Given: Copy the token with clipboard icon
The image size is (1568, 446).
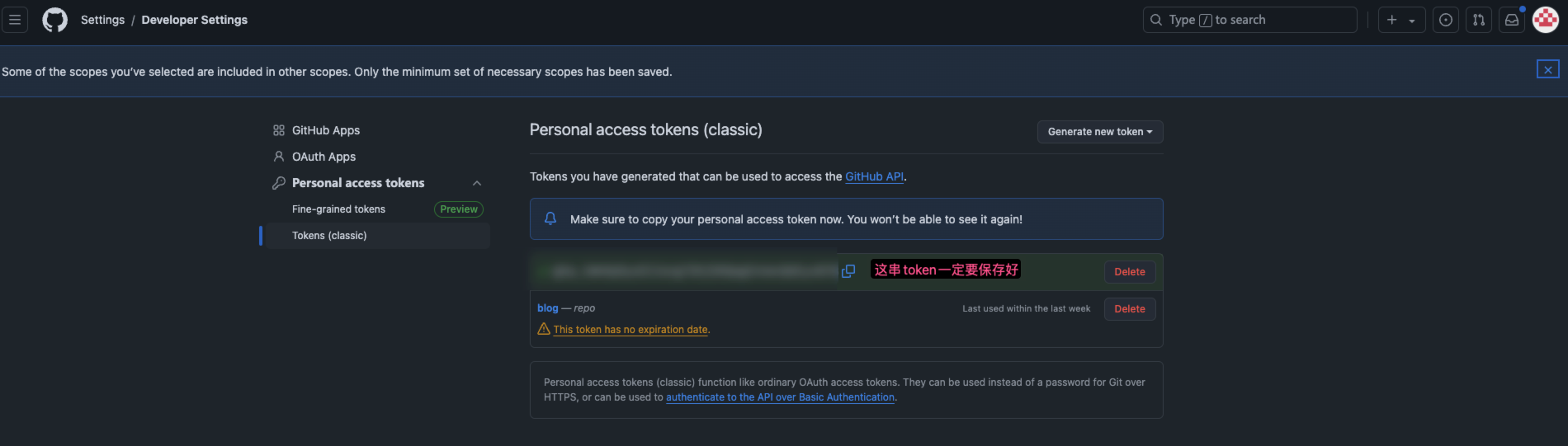Looking at the screenshot, I should (848, 271).
